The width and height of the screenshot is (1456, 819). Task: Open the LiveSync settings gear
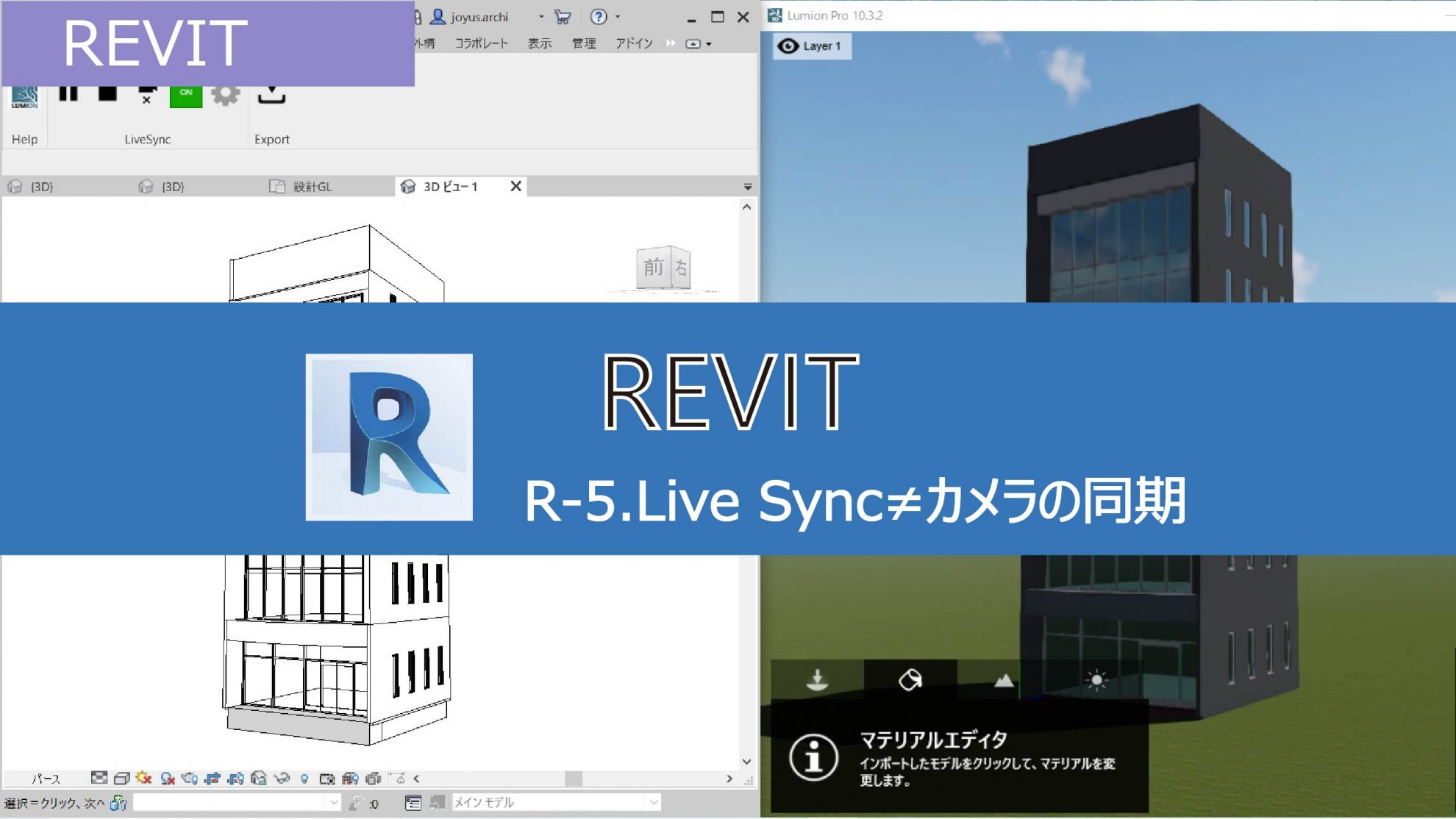[226, 94]
